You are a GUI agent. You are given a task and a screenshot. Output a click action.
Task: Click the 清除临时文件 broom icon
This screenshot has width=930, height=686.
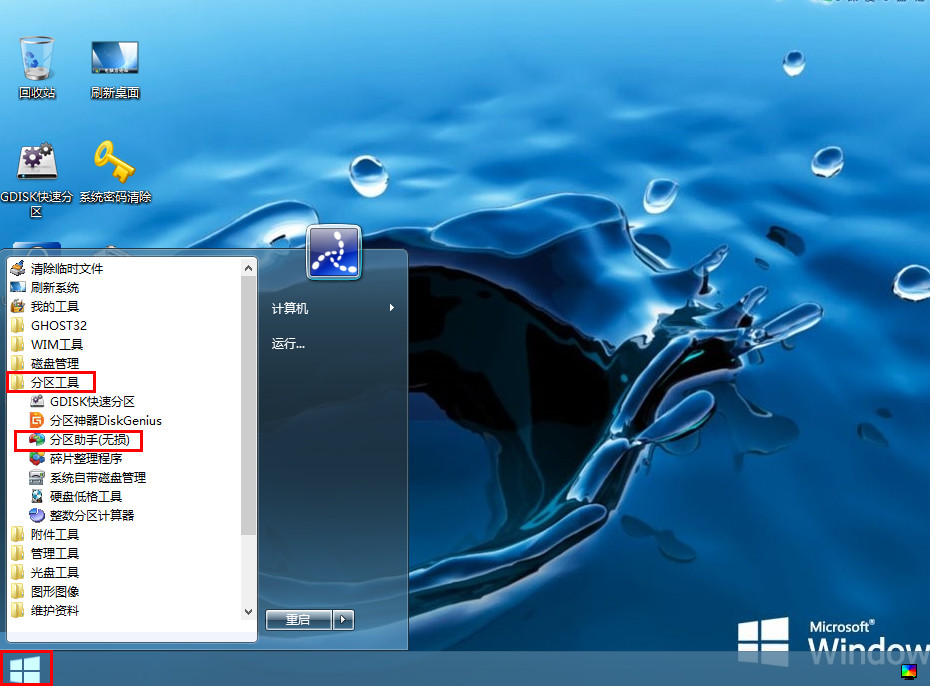click(x=18, y=268)
